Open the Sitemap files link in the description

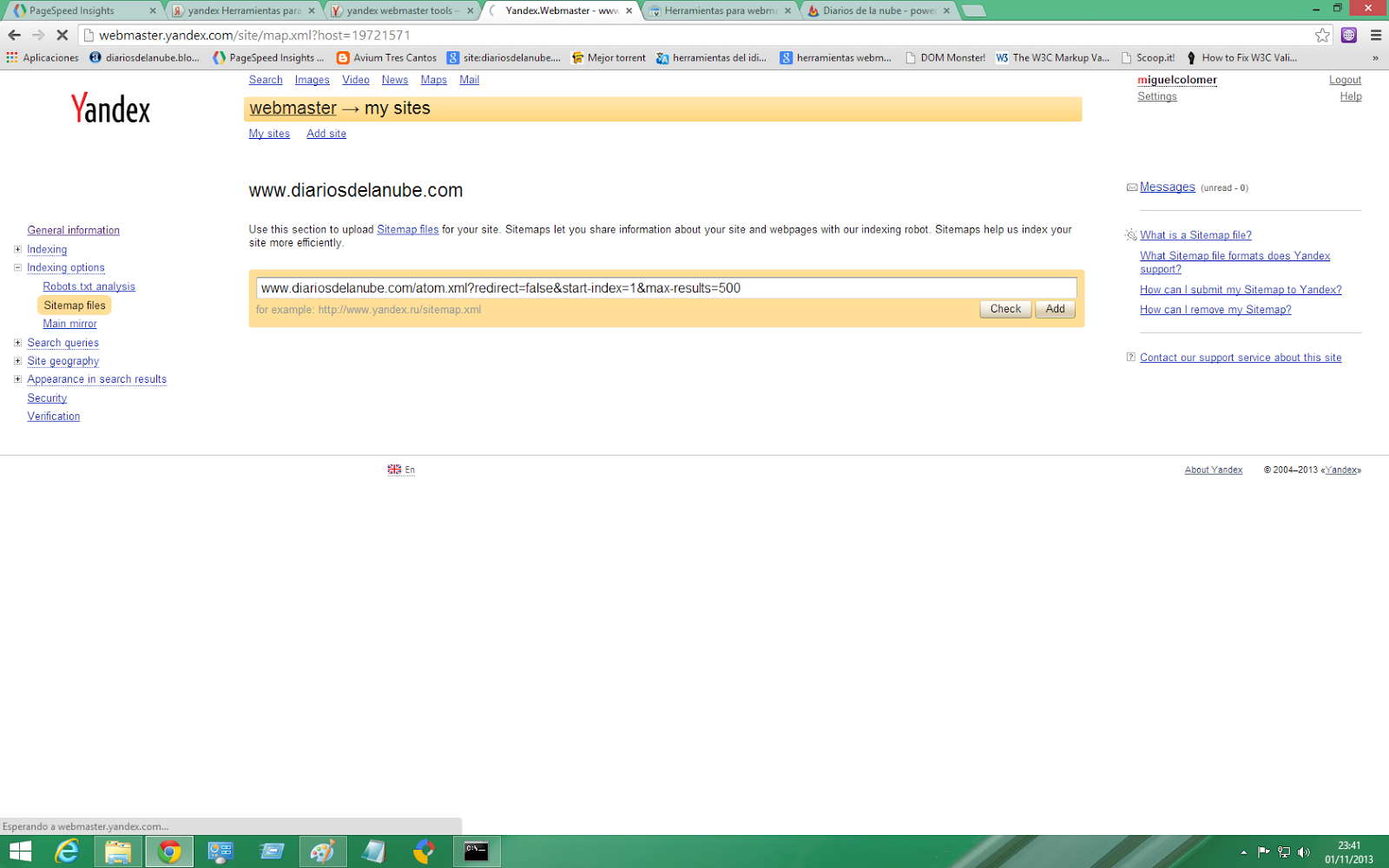click(407, 230)
